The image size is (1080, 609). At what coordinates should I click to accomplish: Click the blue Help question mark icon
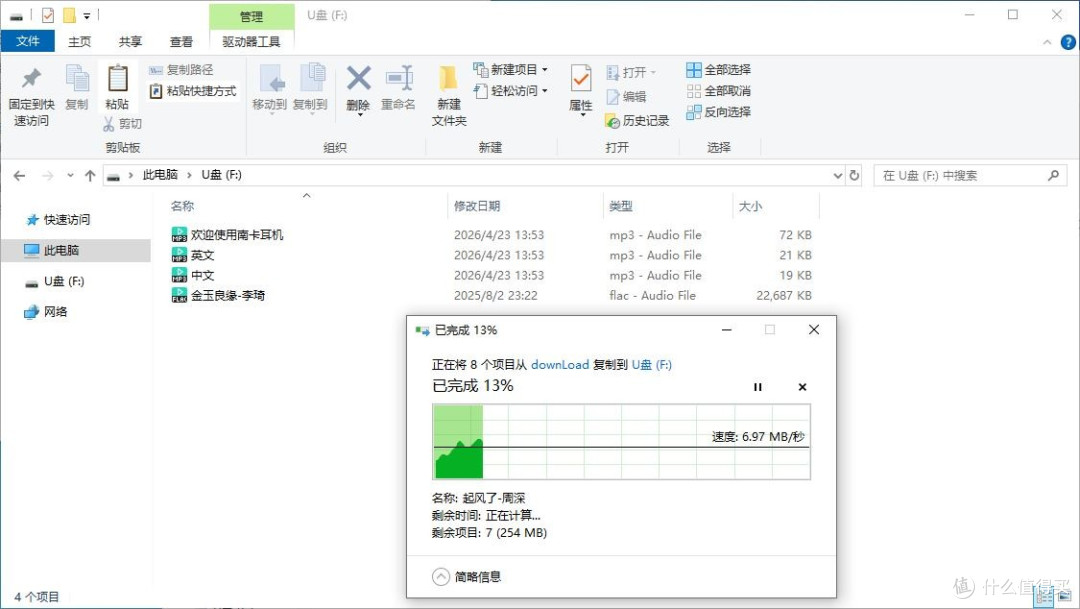point(1068,42)
